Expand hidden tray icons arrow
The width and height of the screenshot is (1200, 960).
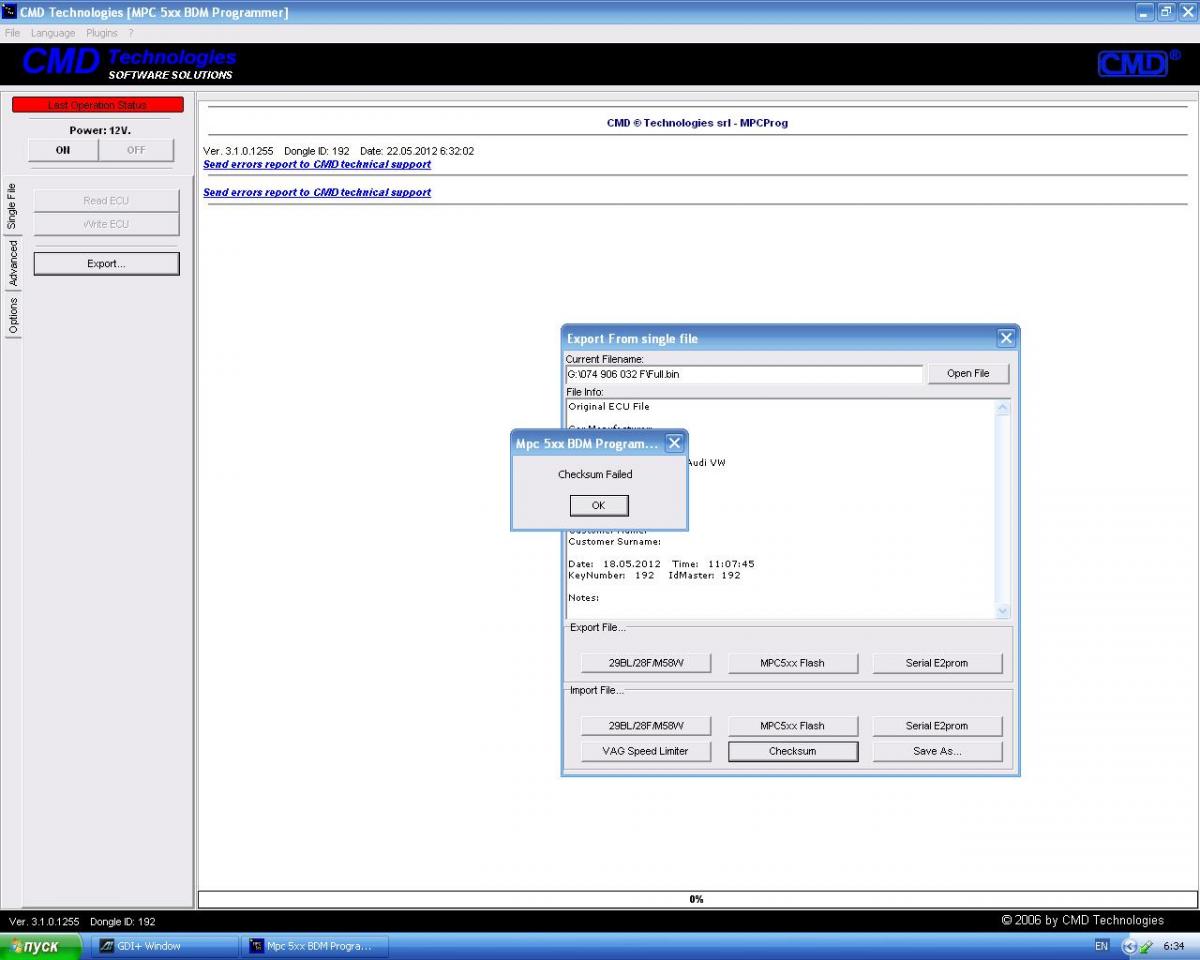(x=1129, y=946)
